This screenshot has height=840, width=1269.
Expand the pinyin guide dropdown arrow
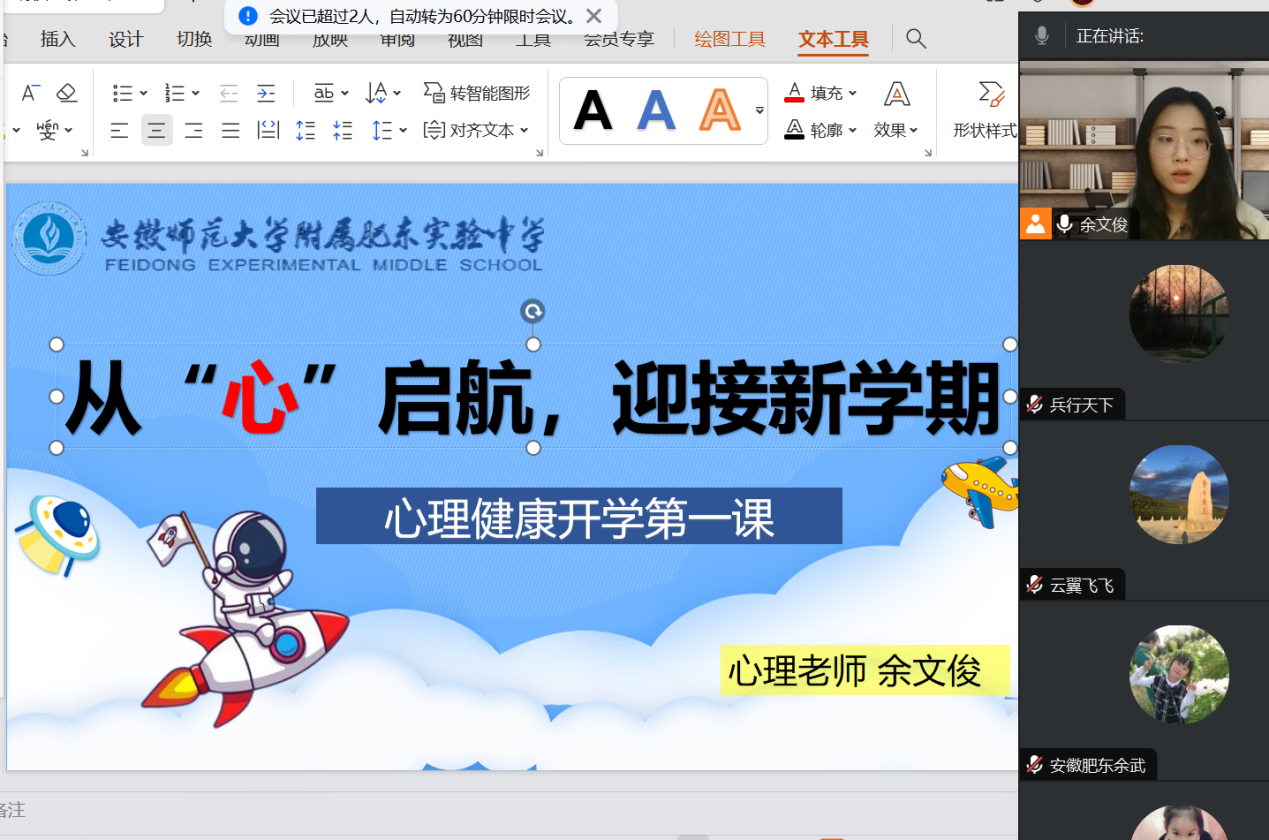(69, 130)
